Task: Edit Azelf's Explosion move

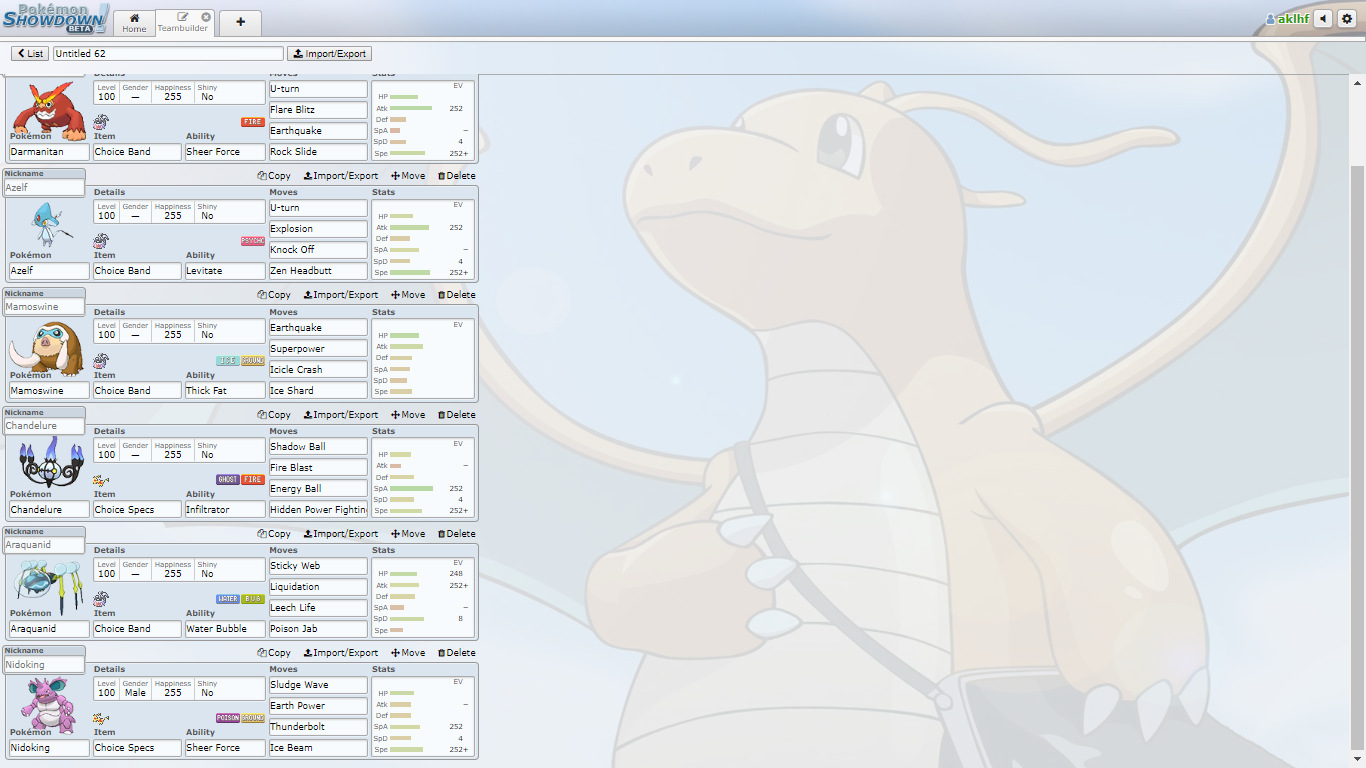Action: [318, 229]
